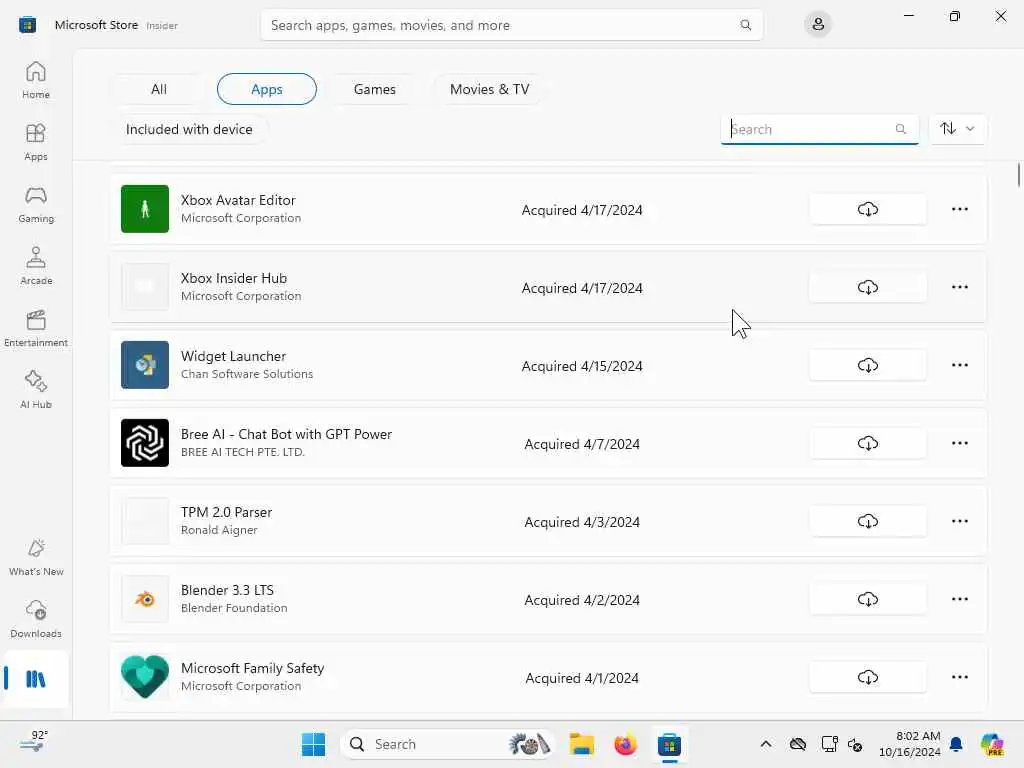Open the Xbox Avatar Editor app thumbnail
1024x768 pixels.
point(145,209)
